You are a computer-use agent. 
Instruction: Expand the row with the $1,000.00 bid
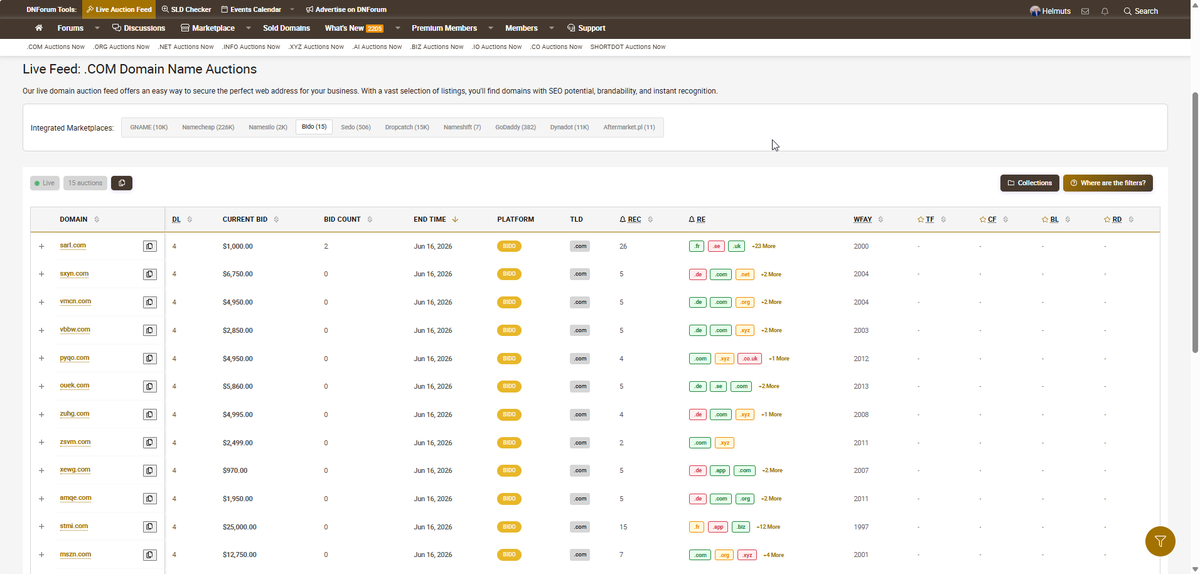(x=41, y=246)
